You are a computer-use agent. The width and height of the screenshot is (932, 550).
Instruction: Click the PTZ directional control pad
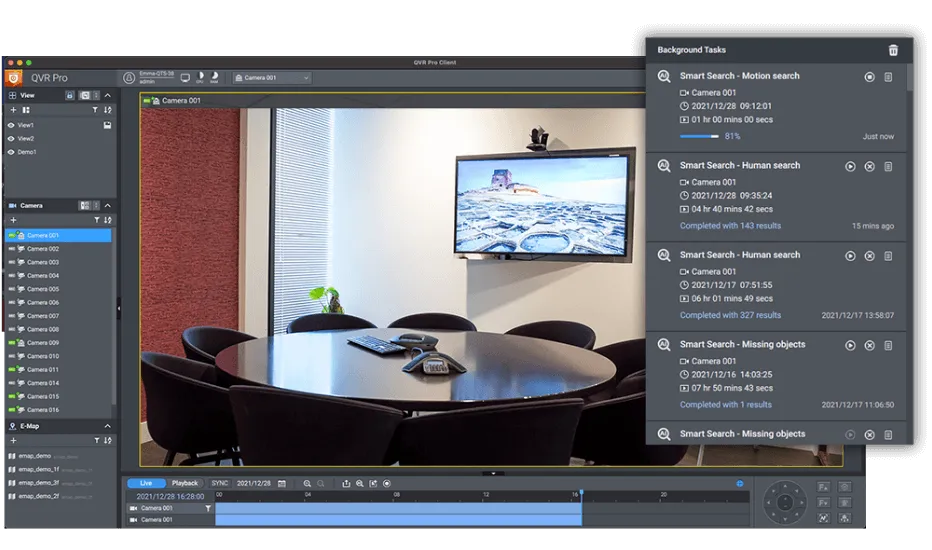coord(785,501)
